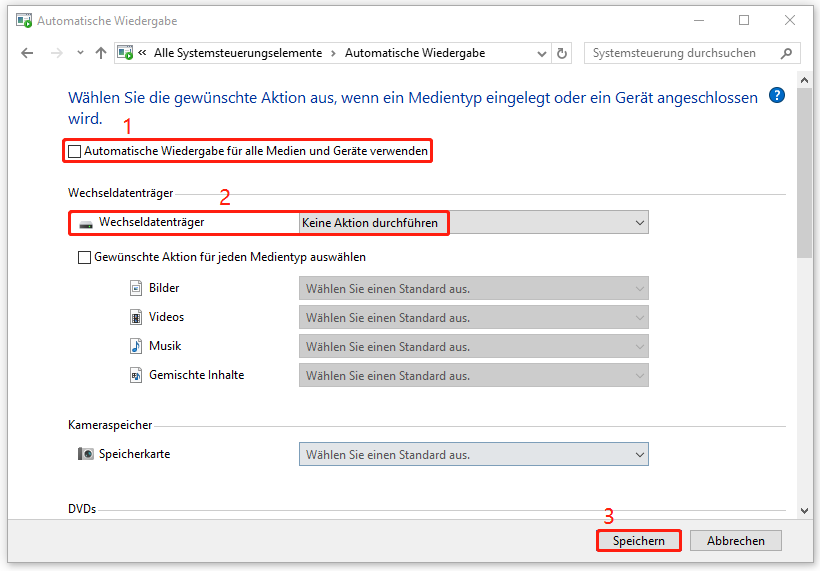Click the 'Musik' label text
Image resolution: width=820 pixels, height=571 pixels.
click(165, 346)
